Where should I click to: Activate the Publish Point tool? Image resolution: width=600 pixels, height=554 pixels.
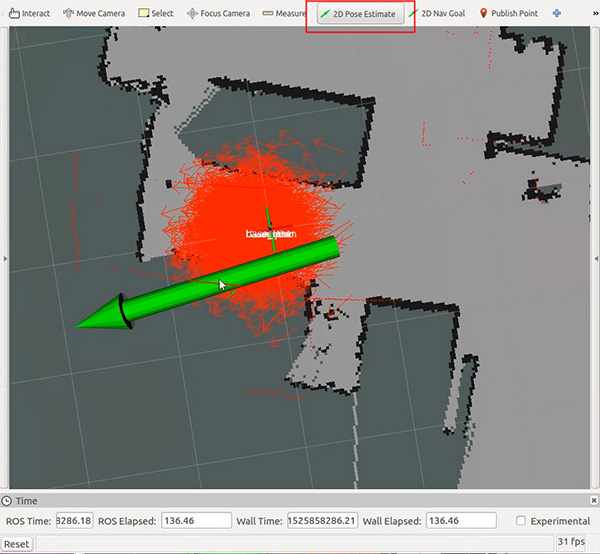click(x=509, y=14)
